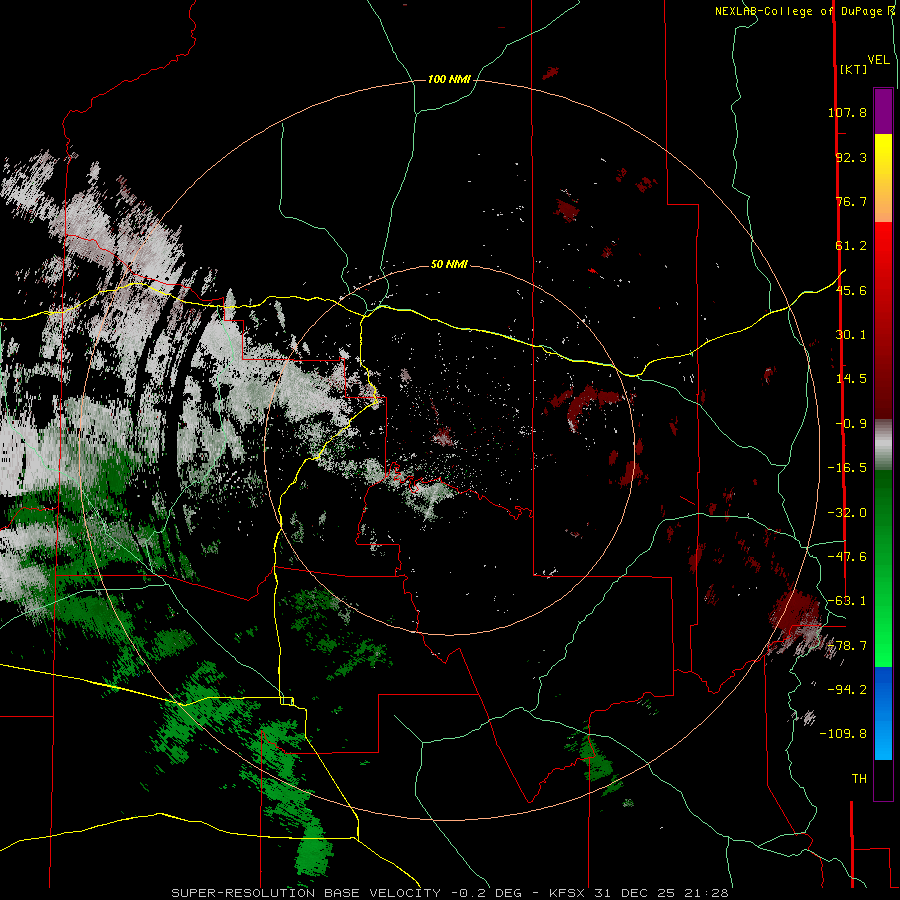Pick the bright red segment of the color bar
Image resolution: width=900 pixels, height=900 pixels.
click(x=883, y=253)
